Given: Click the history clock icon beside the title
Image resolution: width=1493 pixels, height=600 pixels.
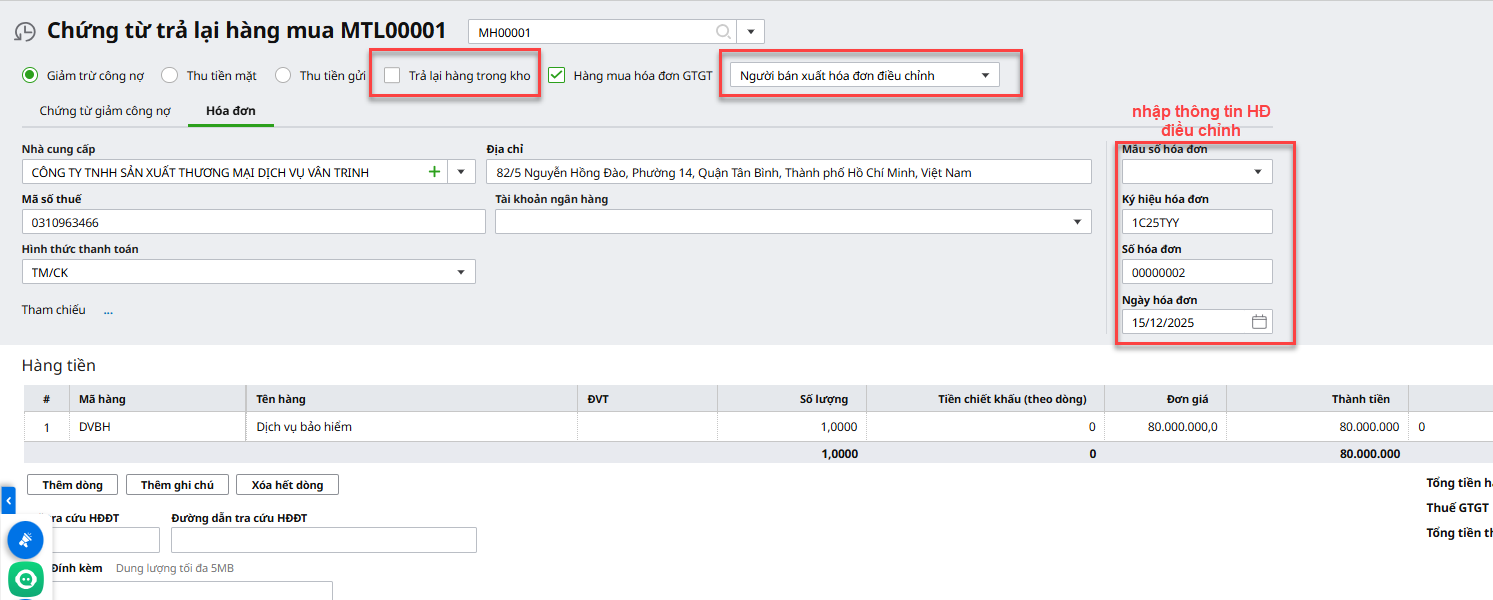Looking at the screenshot, I should click(25, 32).
